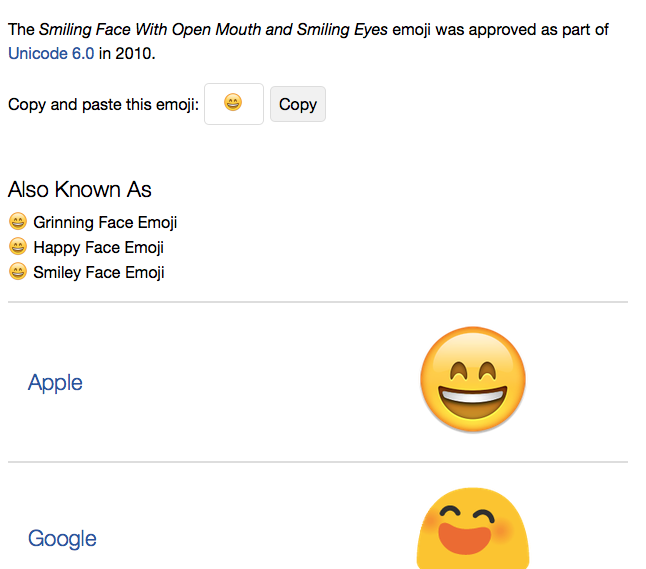Click the 'Copy and paste this emoji:' label

(x=103, y=105)
